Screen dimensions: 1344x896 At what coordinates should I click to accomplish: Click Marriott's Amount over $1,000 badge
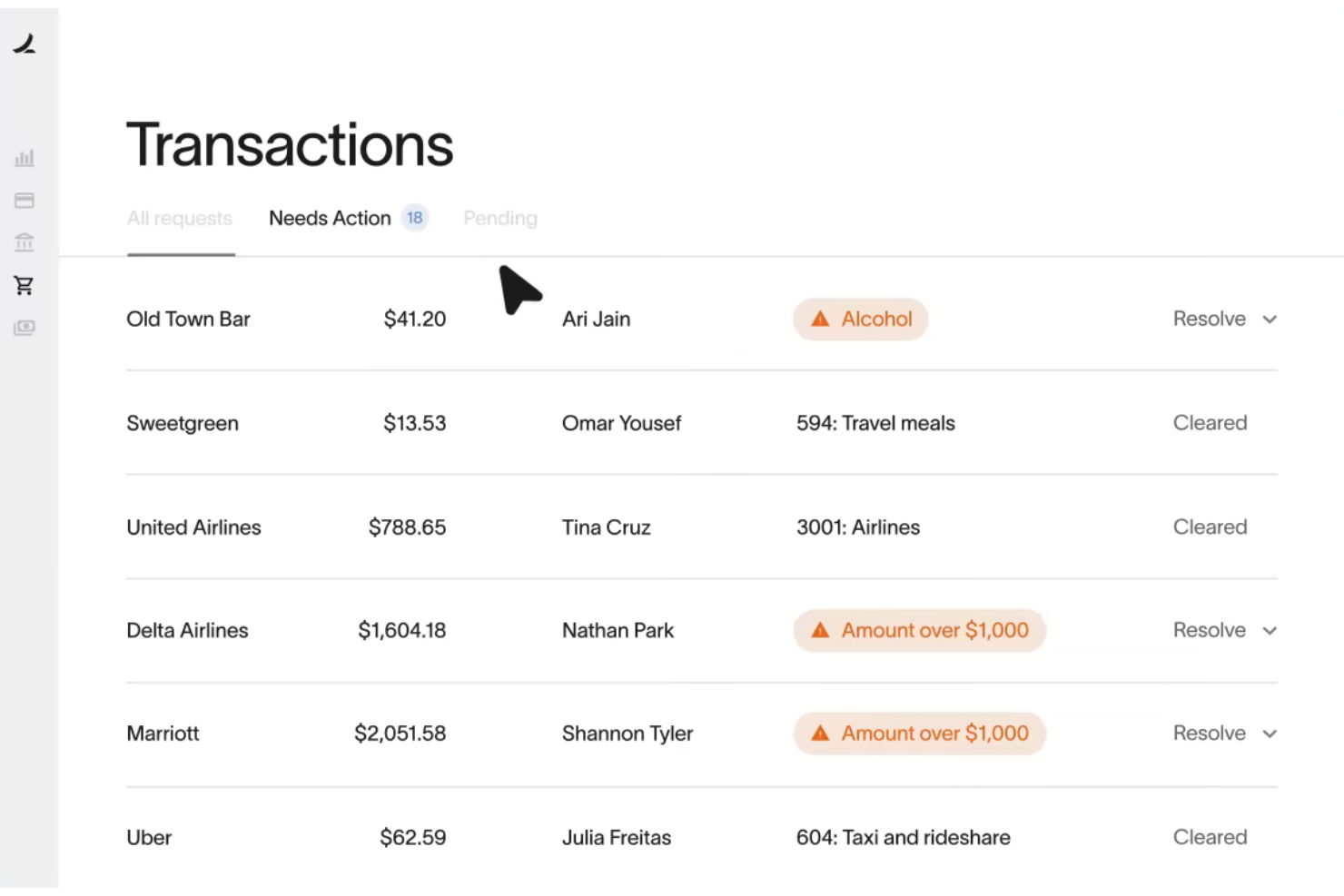[x=918, y=734]
